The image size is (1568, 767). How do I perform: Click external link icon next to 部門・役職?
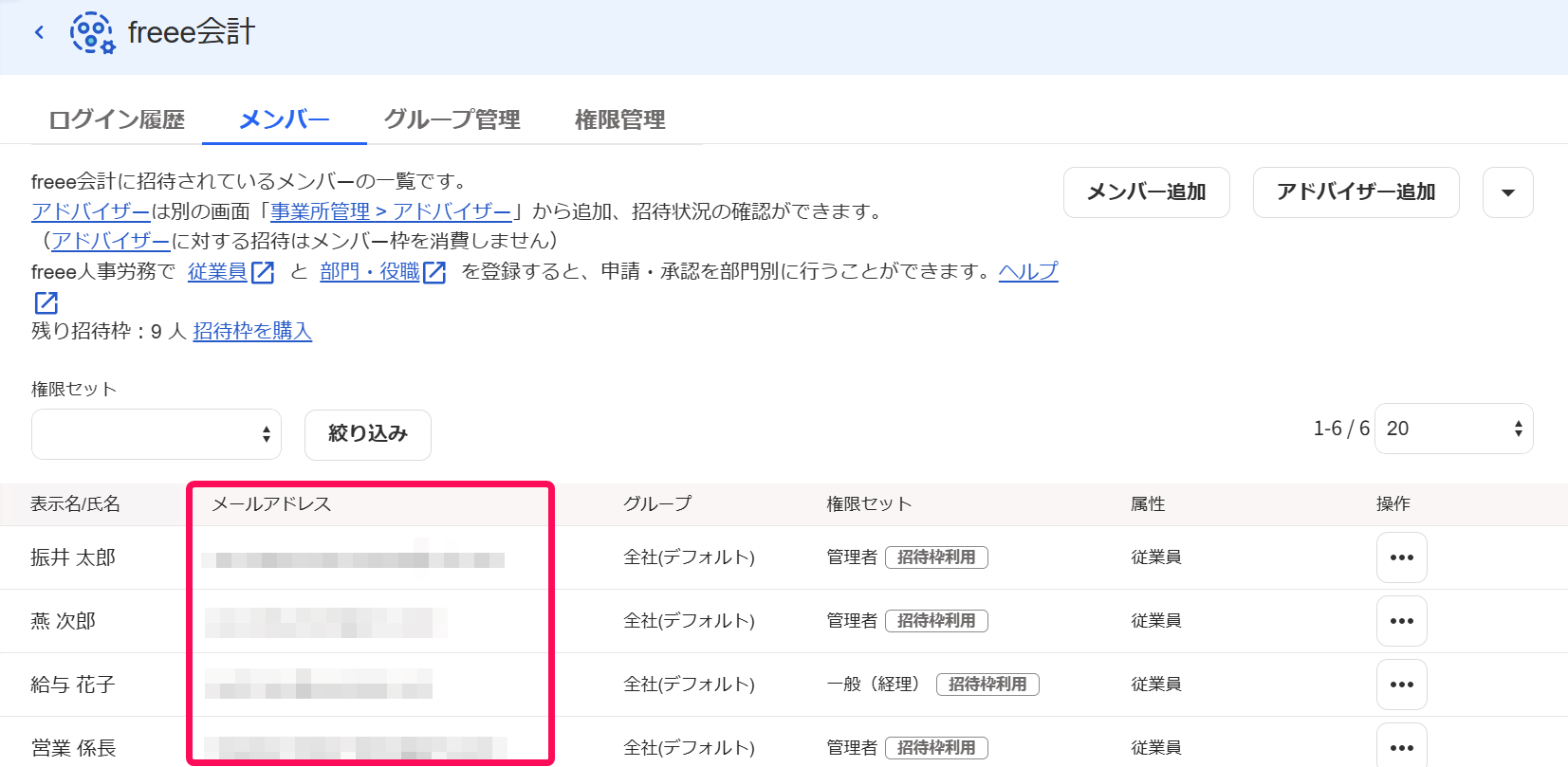point(434,273)
